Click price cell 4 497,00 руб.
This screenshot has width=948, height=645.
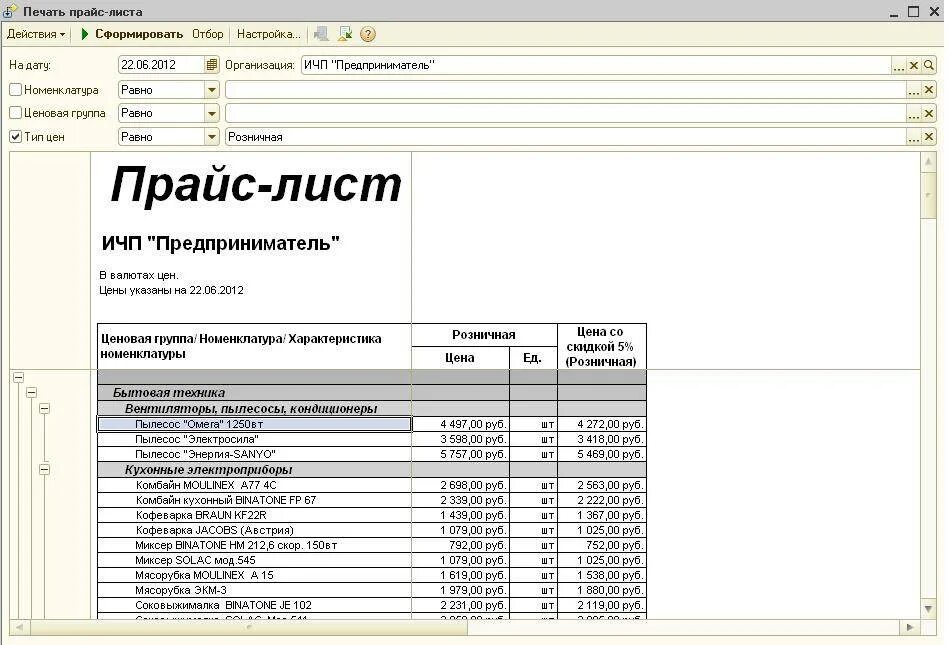point(461,424)
